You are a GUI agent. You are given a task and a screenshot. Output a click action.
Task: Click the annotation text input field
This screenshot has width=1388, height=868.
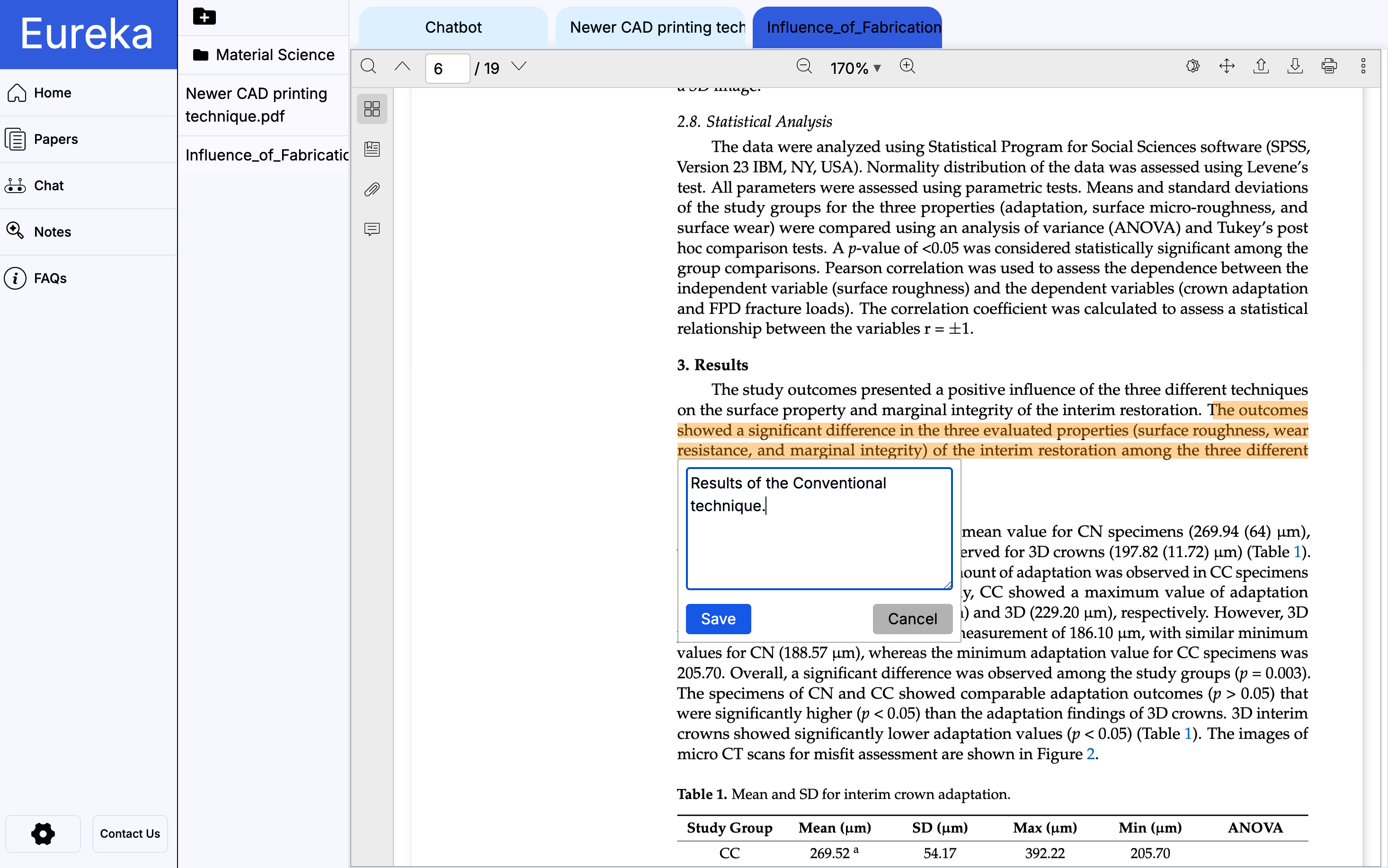tap(817, 528)
